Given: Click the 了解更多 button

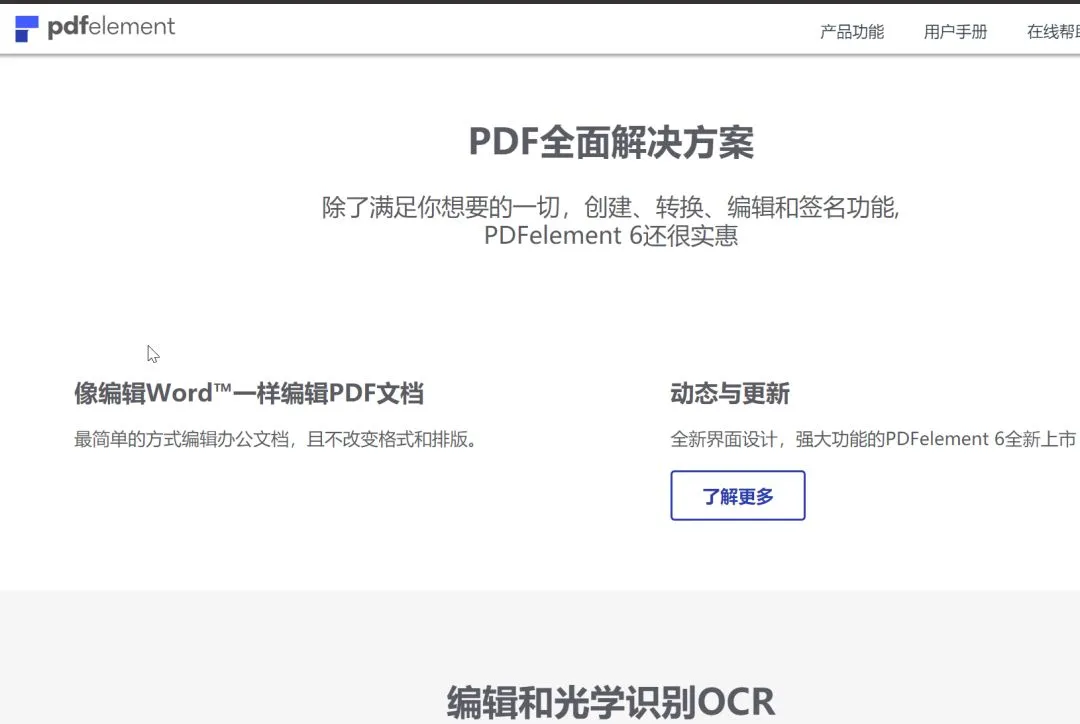Looking at the screenshot, I should point(738,495).
